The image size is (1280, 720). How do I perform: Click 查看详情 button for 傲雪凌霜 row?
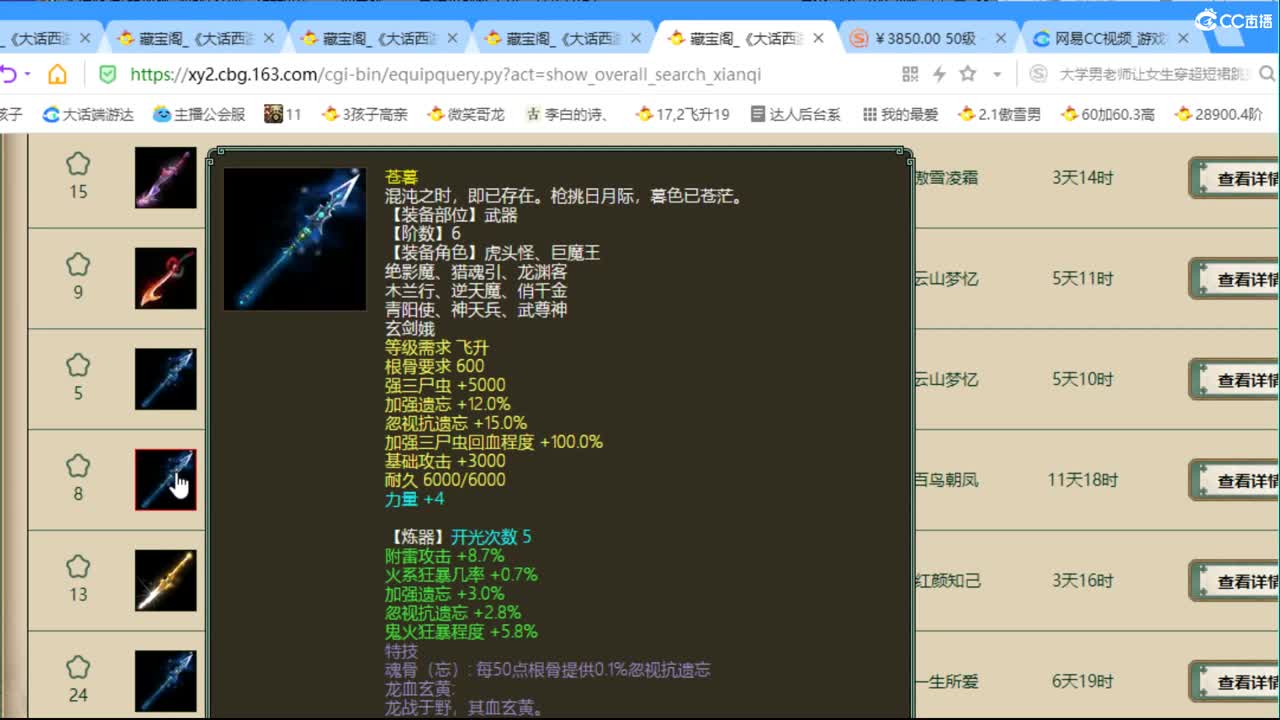[x=1235, y=178]
